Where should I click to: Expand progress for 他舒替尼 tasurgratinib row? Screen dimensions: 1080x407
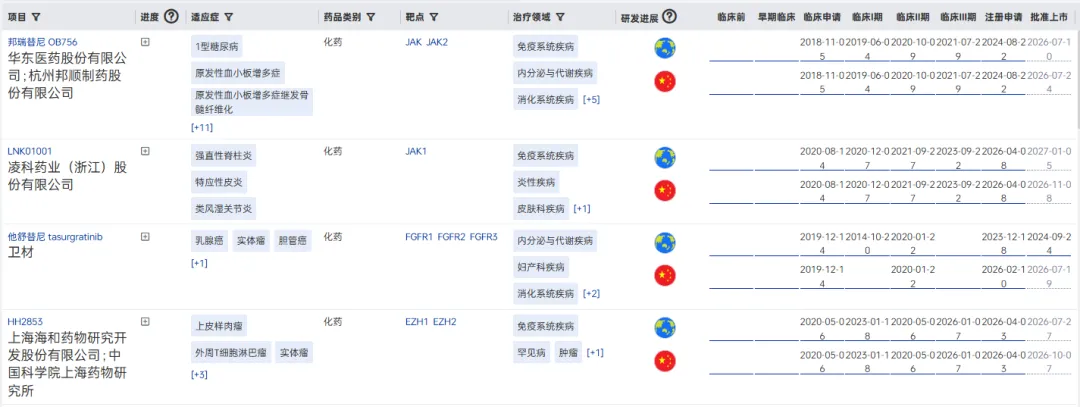point(145,237)
